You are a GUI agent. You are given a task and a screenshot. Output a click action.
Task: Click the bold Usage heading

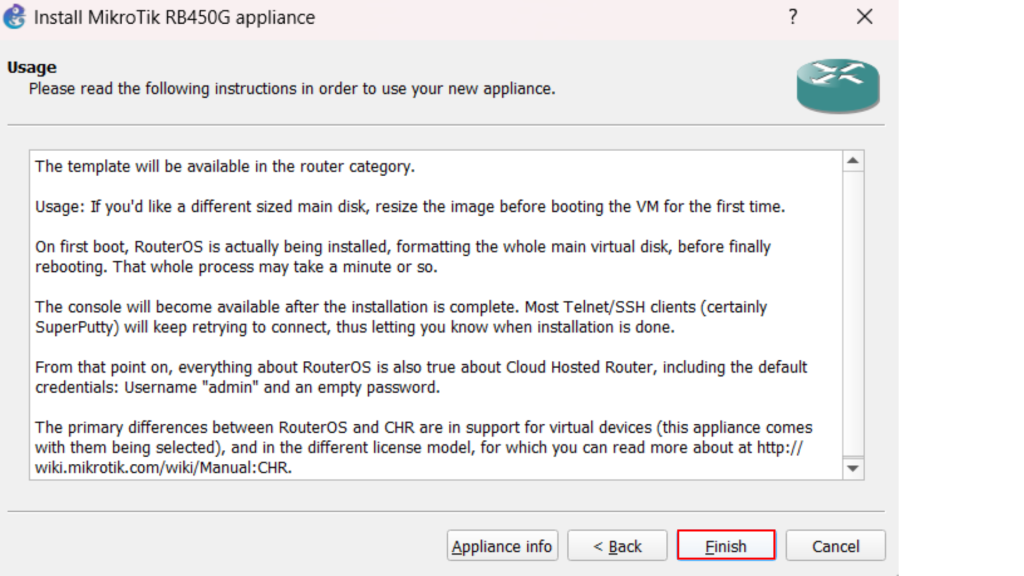32,68
